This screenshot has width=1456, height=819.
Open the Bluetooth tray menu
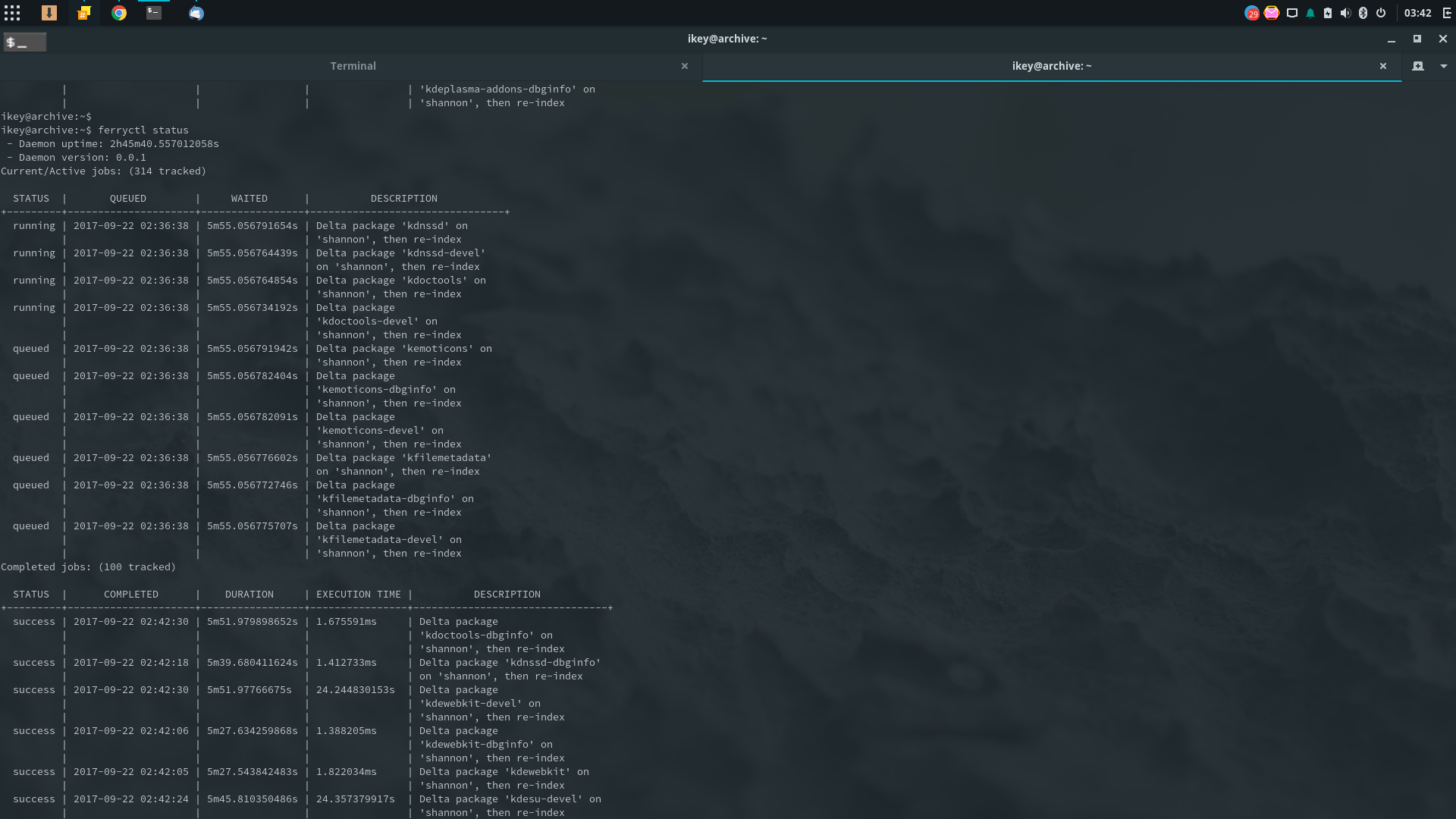pos(1363,13)
